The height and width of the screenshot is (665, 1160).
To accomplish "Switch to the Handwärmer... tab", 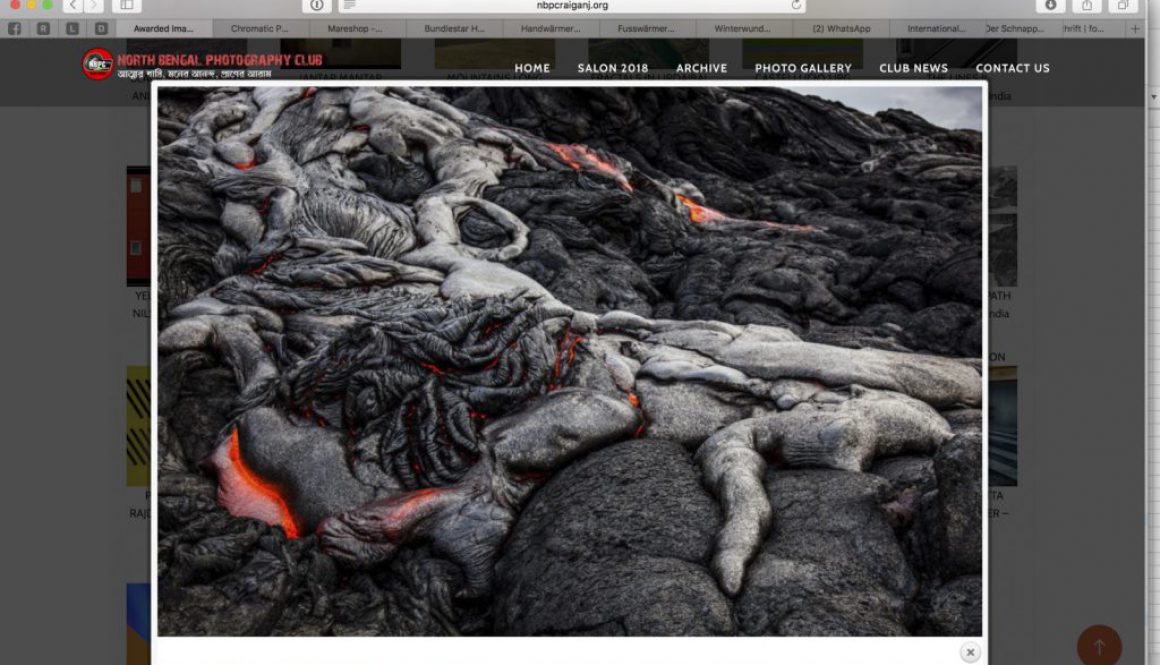I will [x=550, y=29].
